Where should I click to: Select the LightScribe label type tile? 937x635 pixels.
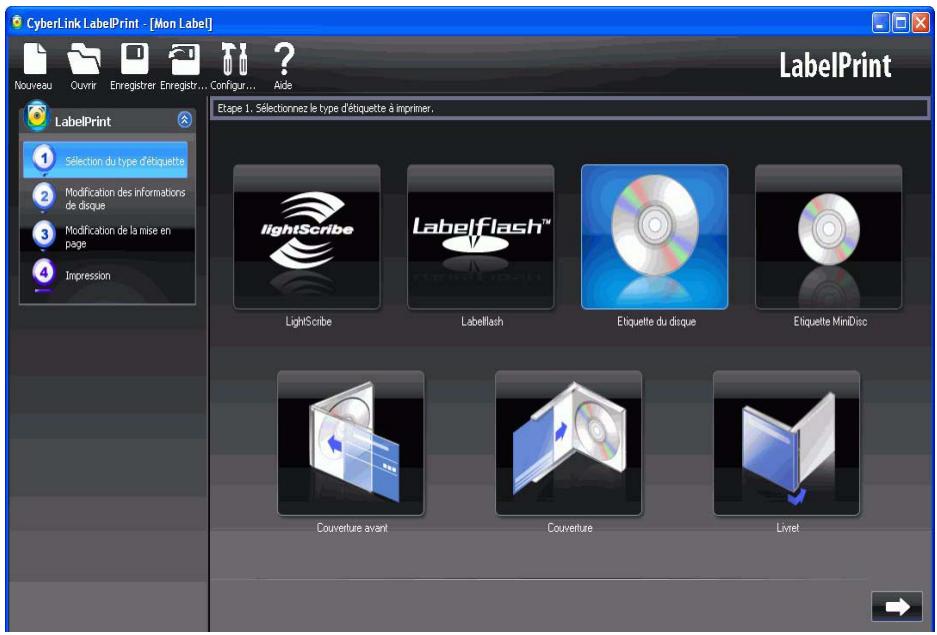(x=307, y=237)
